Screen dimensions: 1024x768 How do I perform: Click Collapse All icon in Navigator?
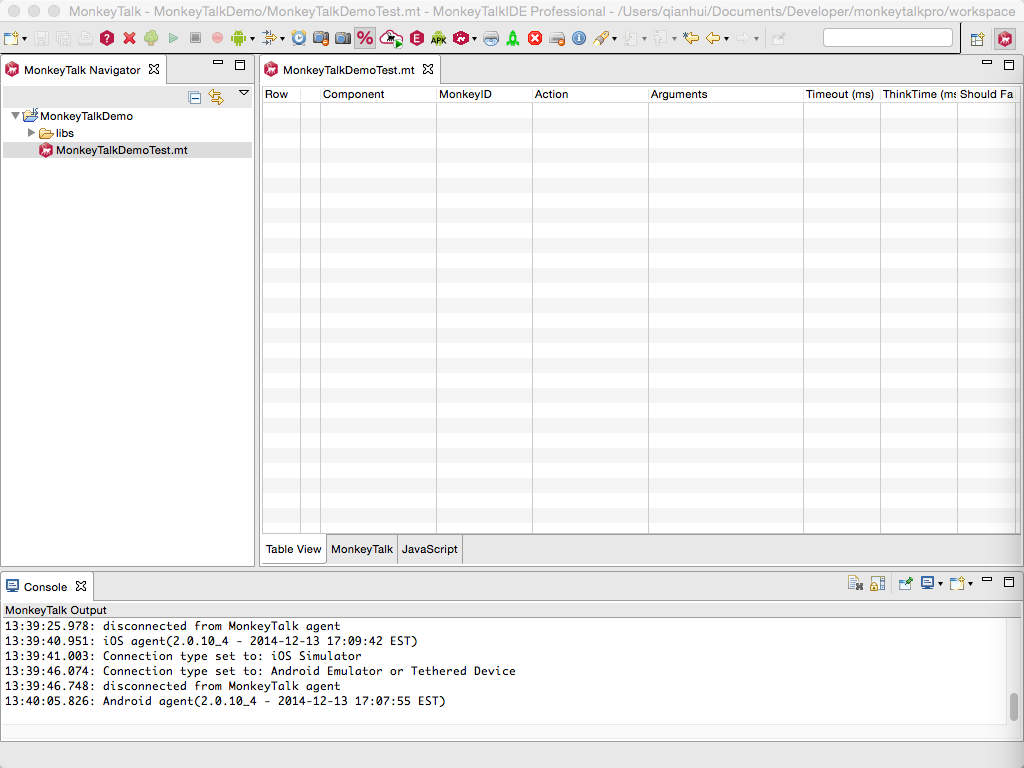[195, 97]
